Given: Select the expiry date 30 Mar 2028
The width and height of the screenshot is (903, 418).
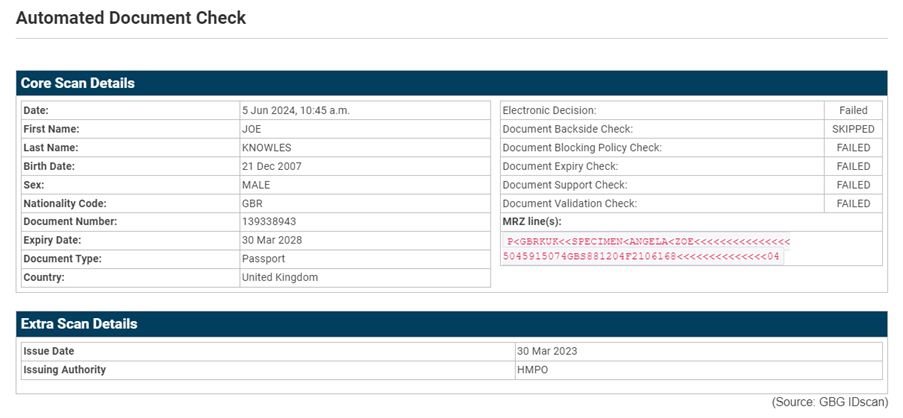Looking at the screenshot, I should pyautogui.click(x=272, y=240).
